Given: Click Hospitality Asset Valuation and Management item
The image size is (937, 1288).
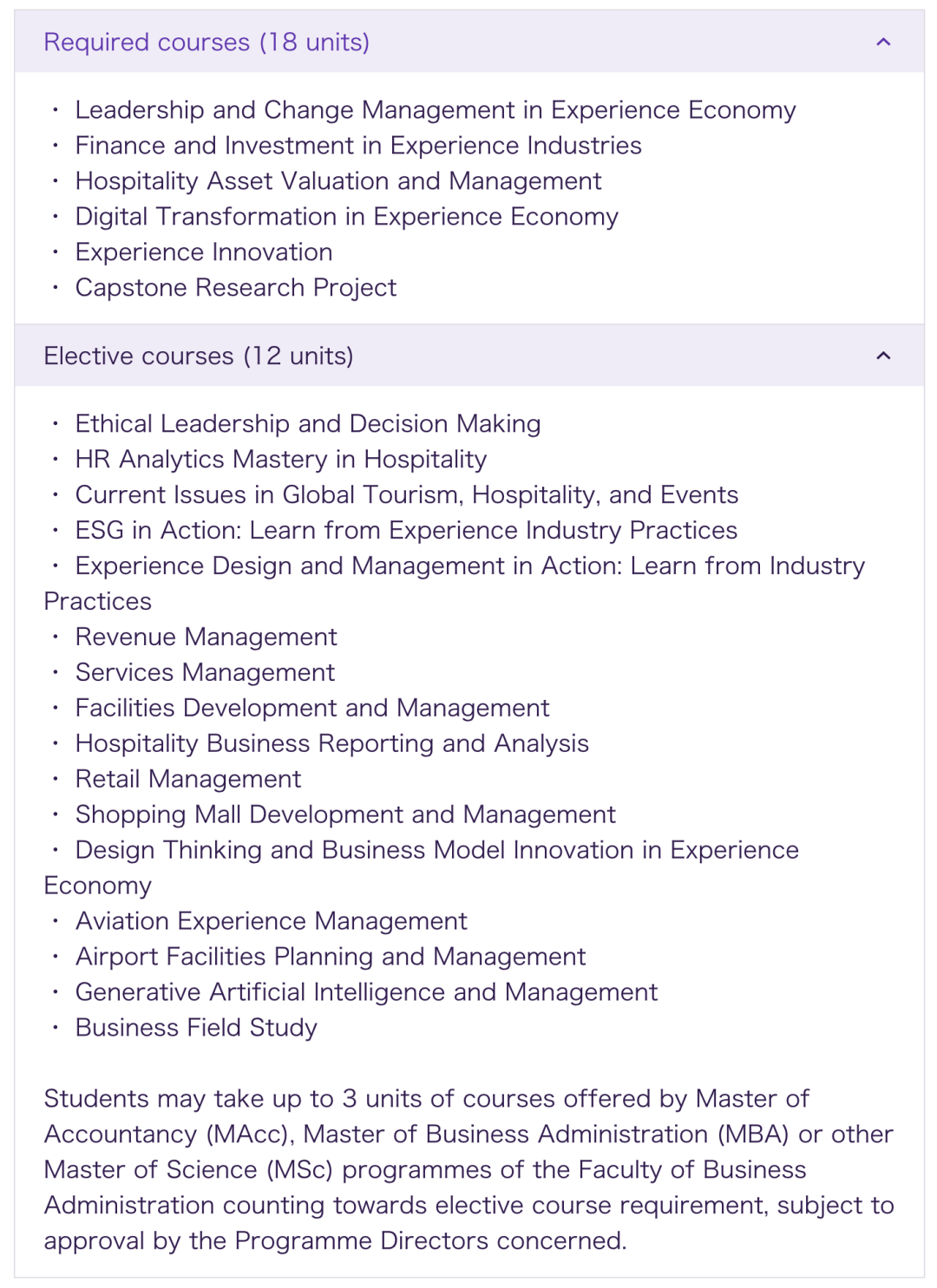Looking at the screenshot, I should 337,181.
